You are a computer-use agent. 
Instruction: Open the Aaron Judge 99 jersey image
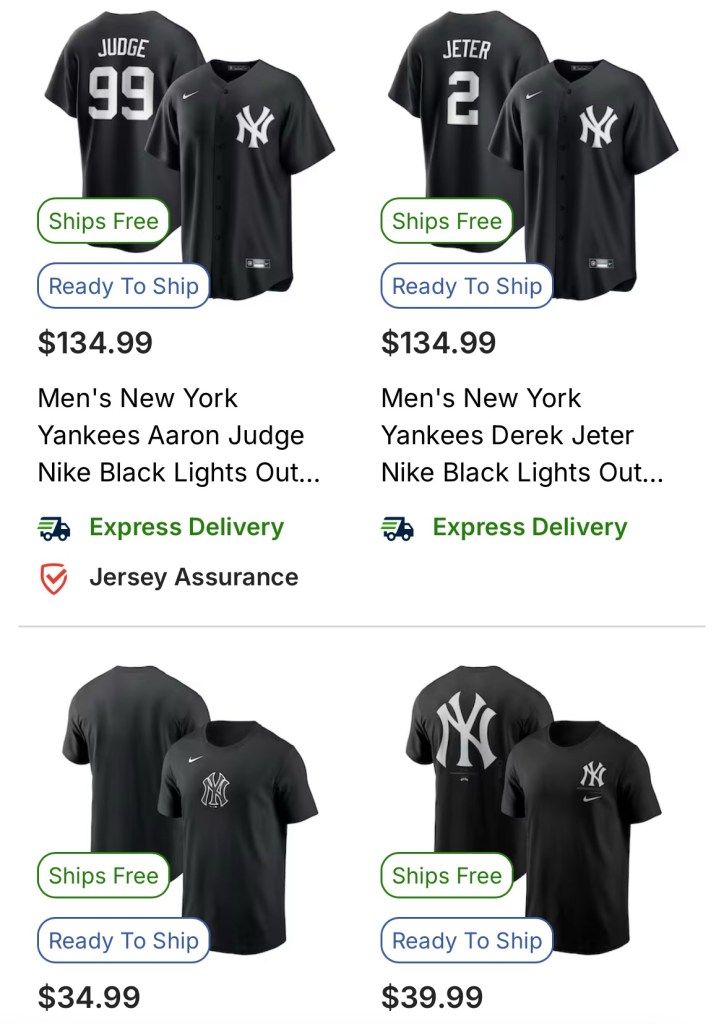[x=190, y=140]
